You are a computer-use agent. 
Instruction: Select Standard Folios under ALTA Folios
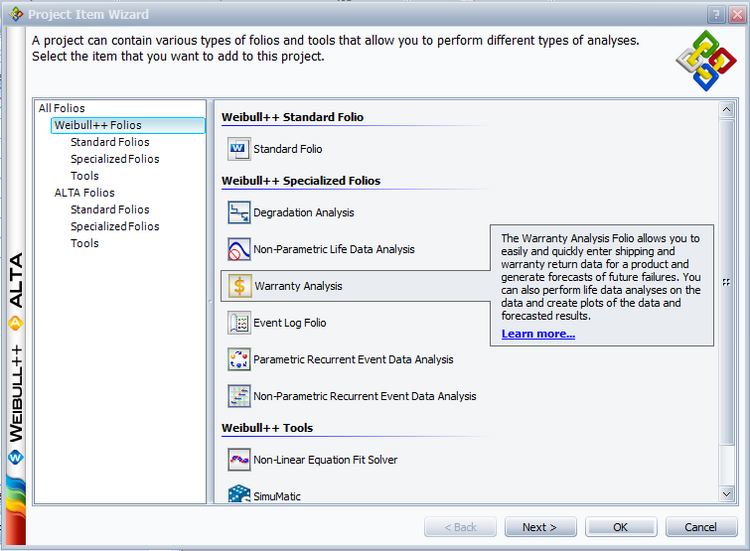pos(110,209)
